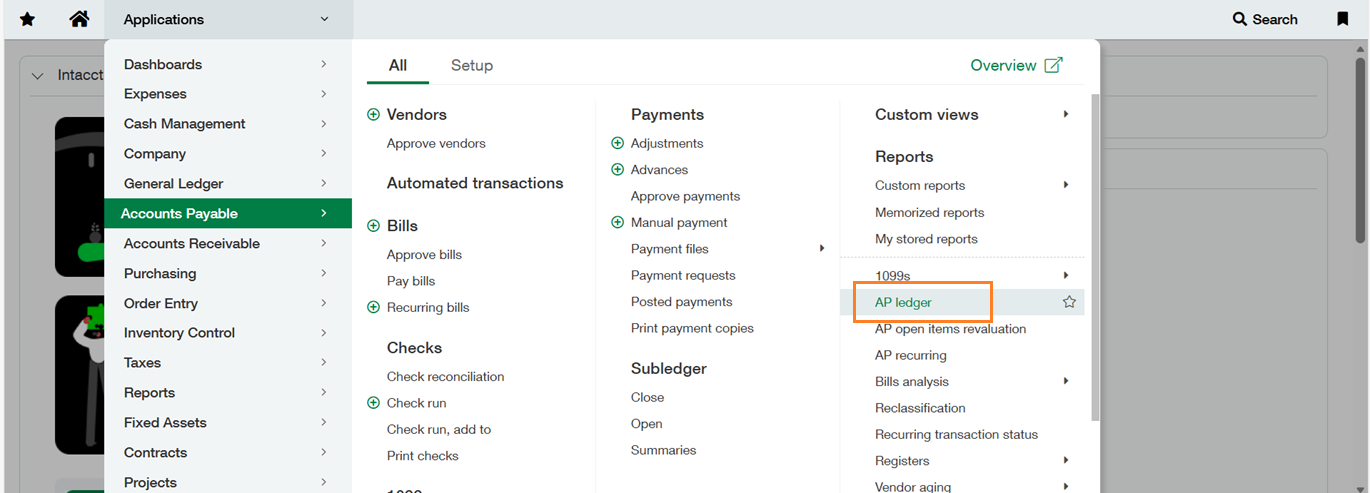The width and height of the screenshot is (1370, 493).
Task: Click the favorites star icon in top bar
Action: [x=27, y=19]
